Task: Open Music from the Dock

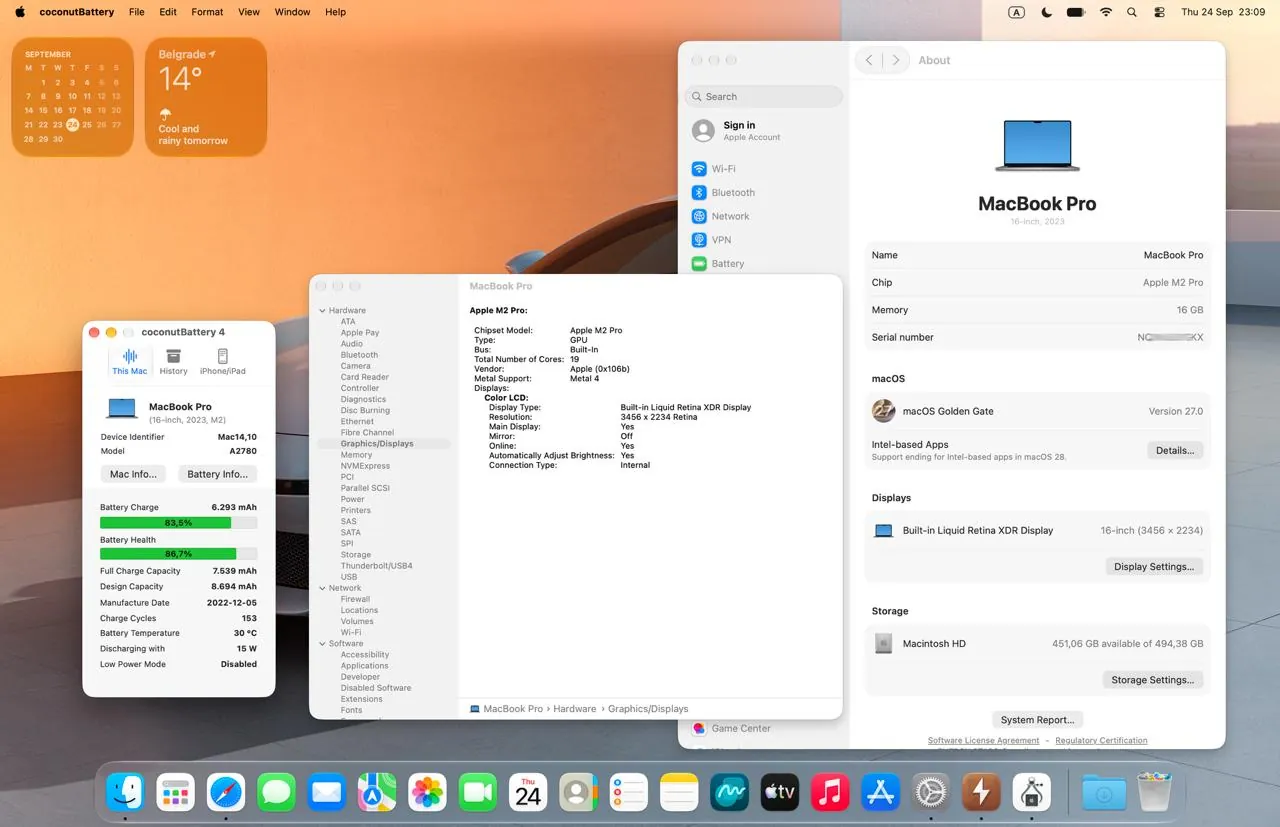Action: click(830, 793)
